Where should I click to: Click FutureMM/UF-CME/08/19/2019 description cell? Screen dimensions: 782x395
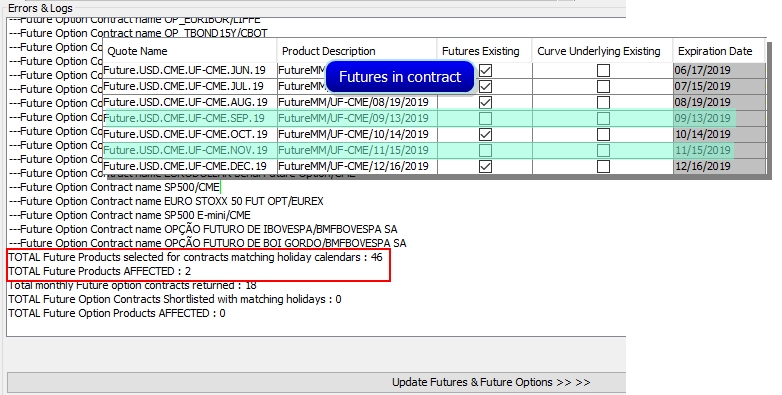(x=357, y=102)
